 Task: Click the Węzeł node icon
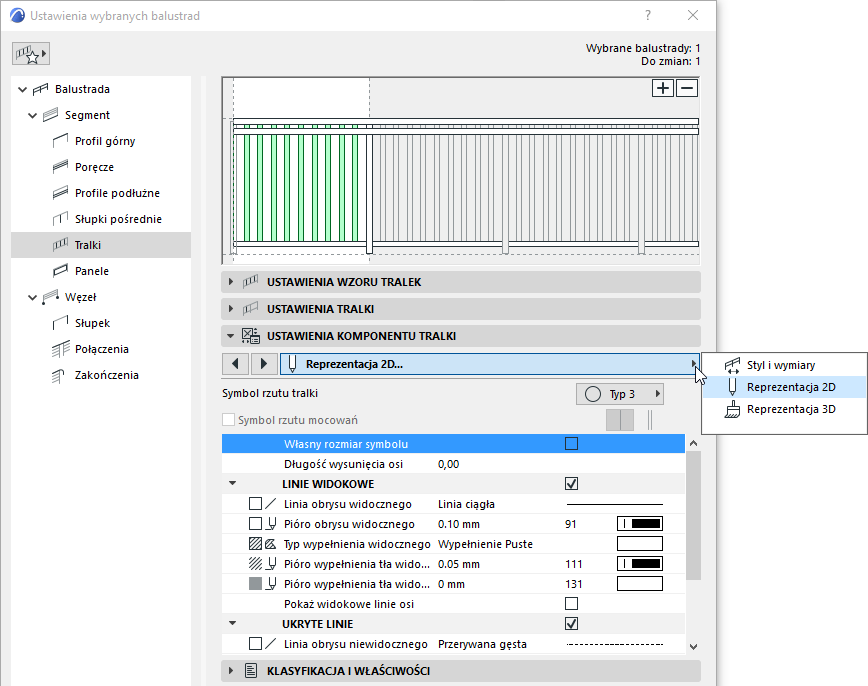pyautogui.click(x=51, y=297)
